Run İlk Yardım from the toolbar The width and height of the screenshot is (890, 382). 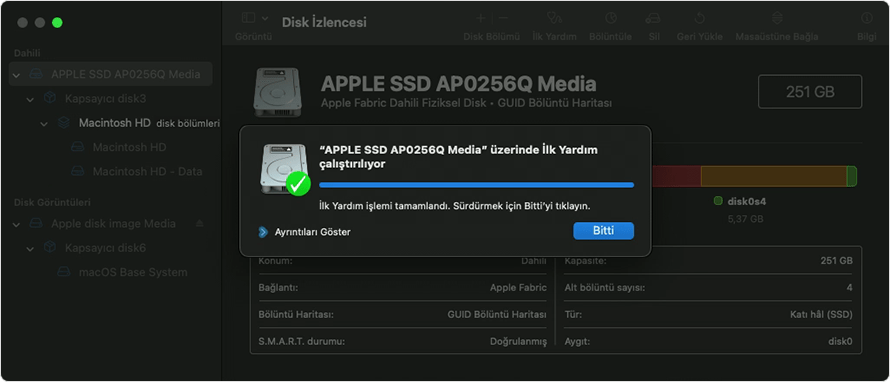[554, 18]
